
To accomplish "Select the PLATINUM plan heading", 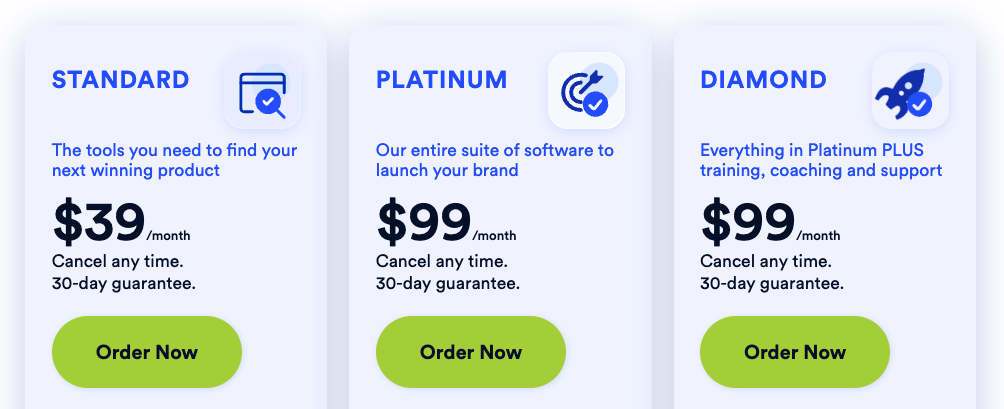I will pos(441,80).
